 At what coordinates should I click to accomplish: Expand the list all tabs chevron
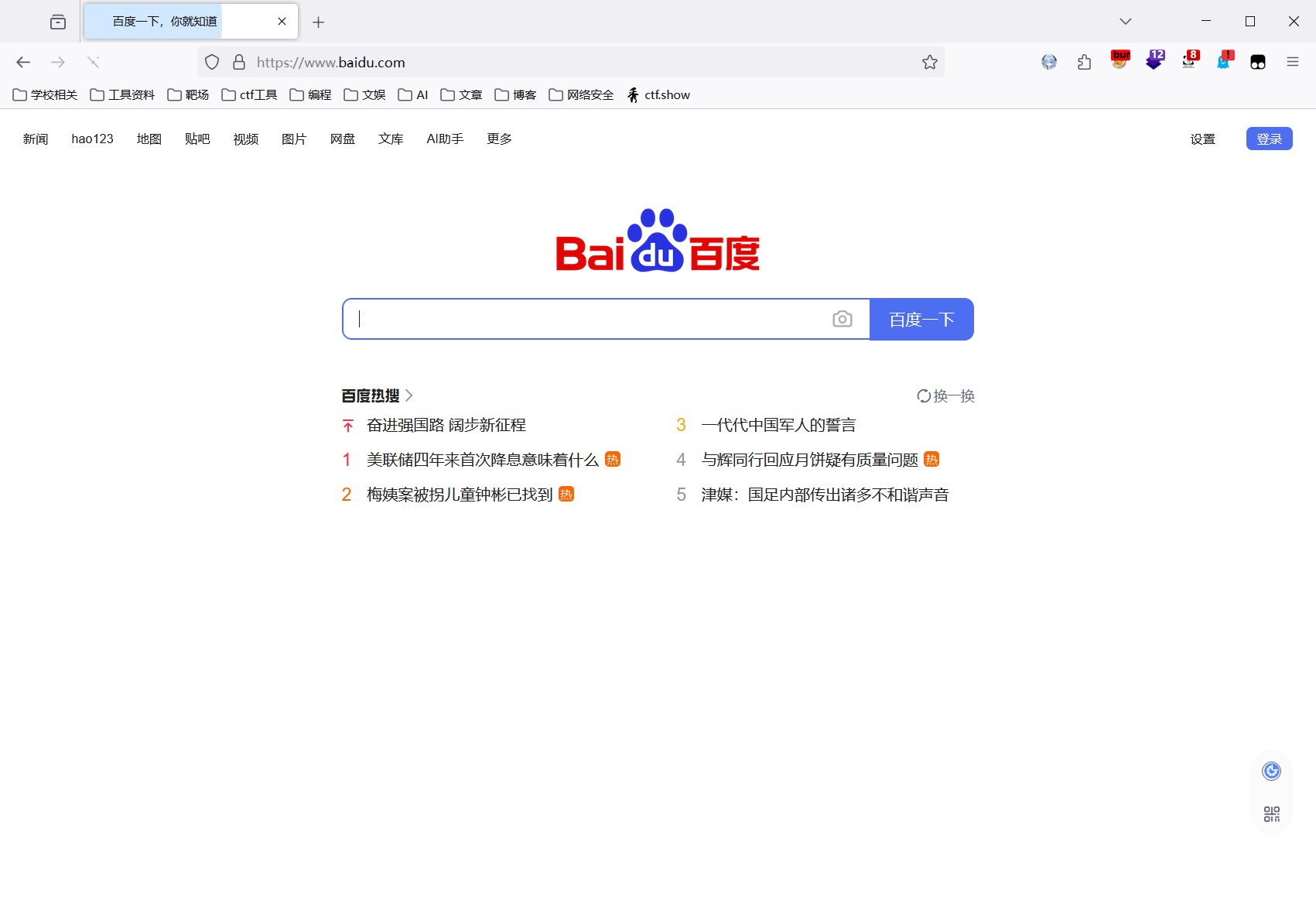pyautogui.click(x=1126, y=22)
